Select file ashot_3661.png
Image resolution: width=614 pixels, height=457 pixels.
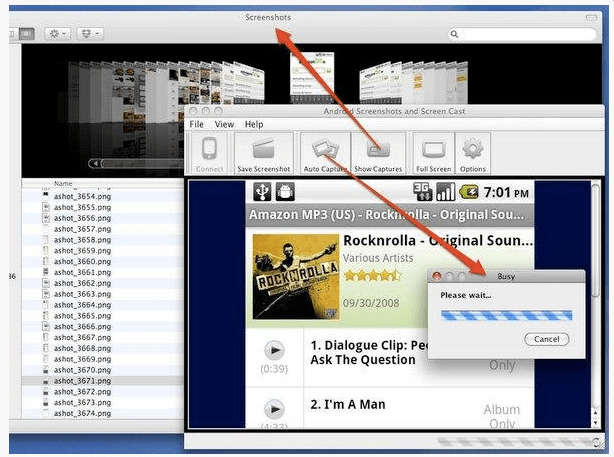coord(82,272)
